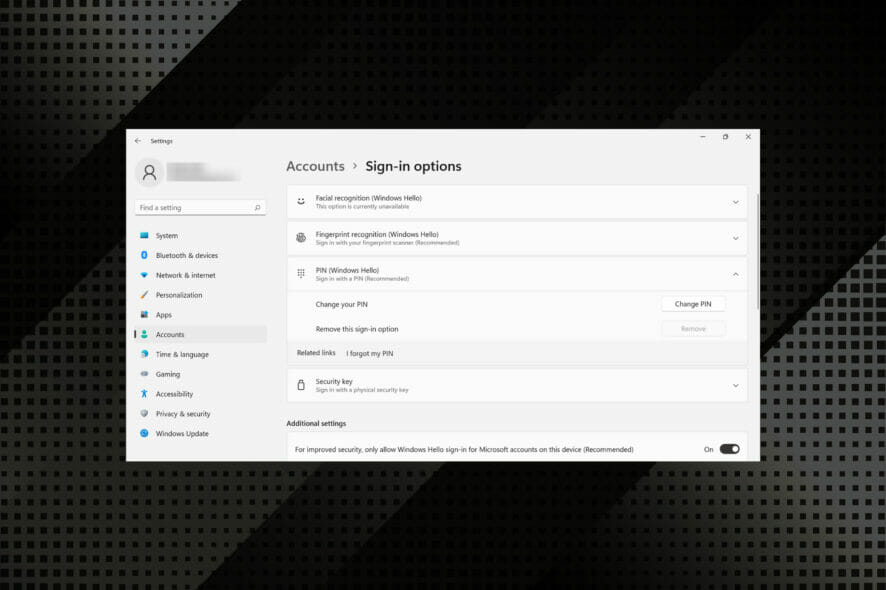Go back to Accounts breadcrumb
Viewport: 886px width, 590px height.
pos(315,166)
